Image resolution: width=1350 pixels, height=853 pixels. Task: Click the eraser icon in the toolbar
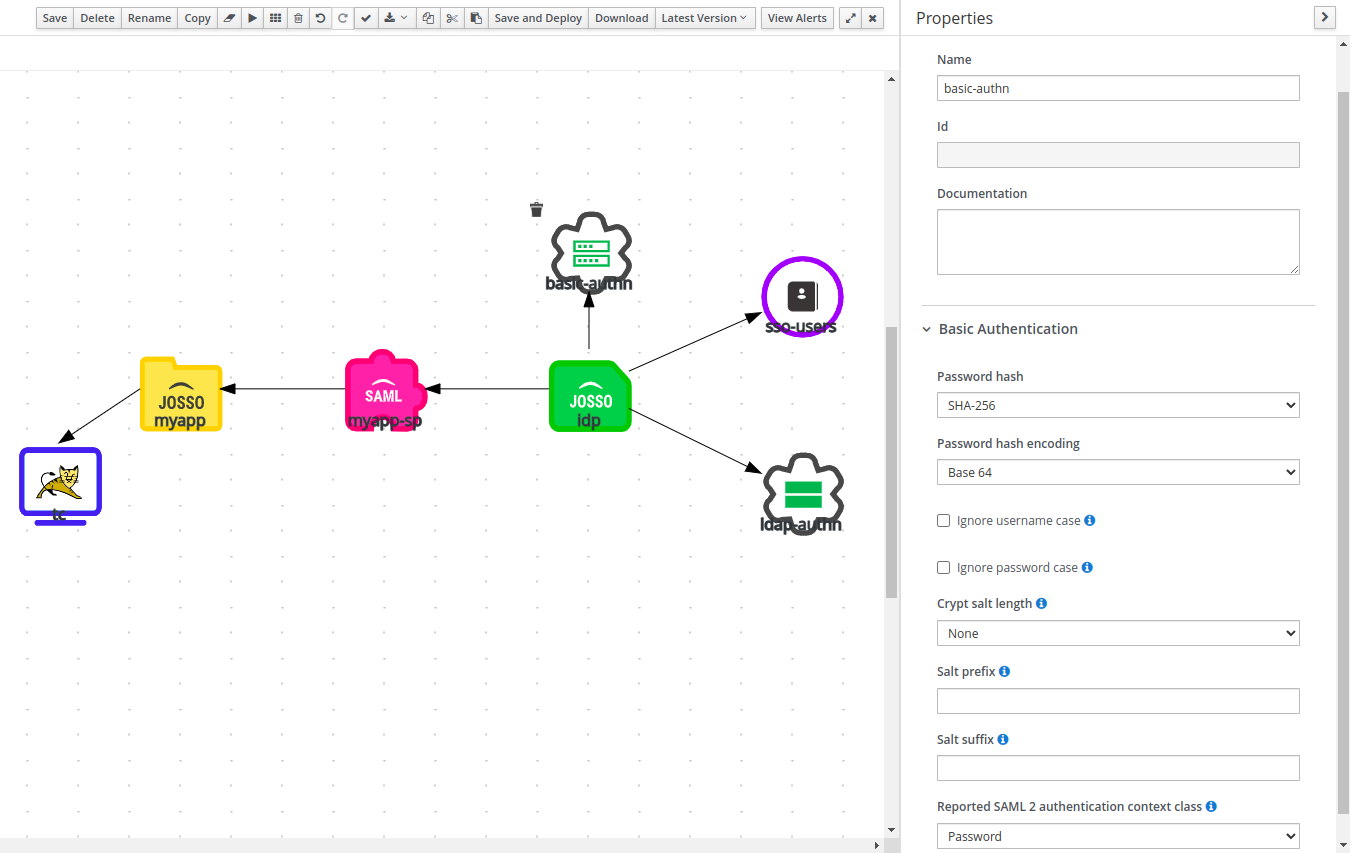pyautogui.click(x=229, y=18)
